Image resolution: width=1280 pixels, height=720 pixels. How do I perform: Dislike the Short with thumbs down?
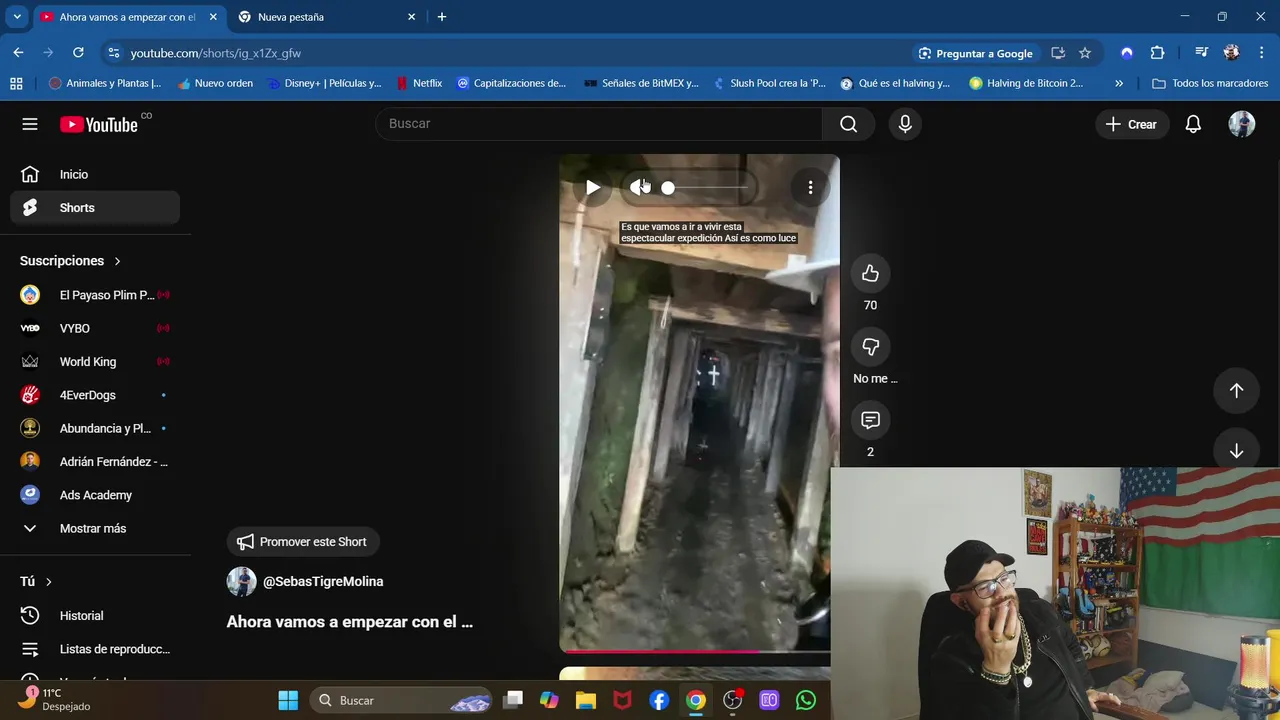(x=870, y=346)
